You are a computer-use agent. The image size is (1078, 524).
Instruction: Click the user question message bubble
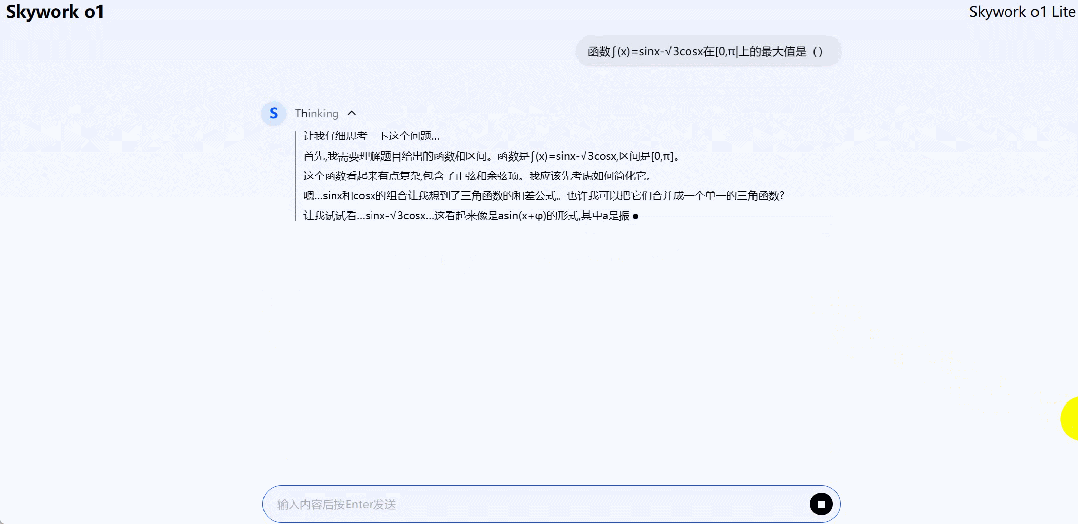coord(708,51)
